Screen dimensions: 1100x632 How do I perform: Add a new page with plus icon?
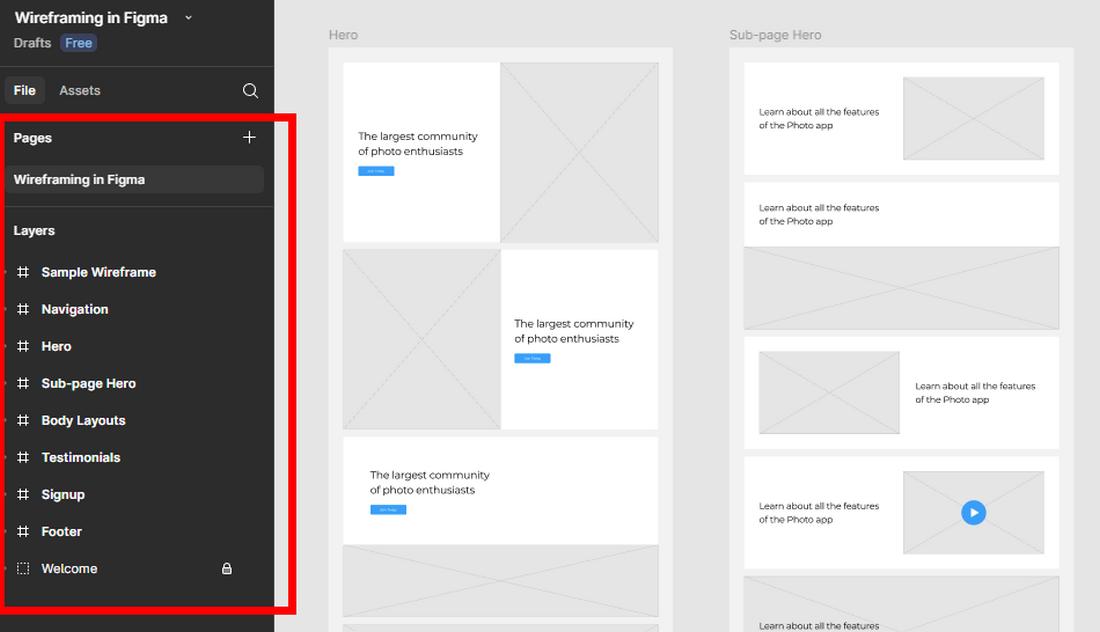tap(249, 137)
